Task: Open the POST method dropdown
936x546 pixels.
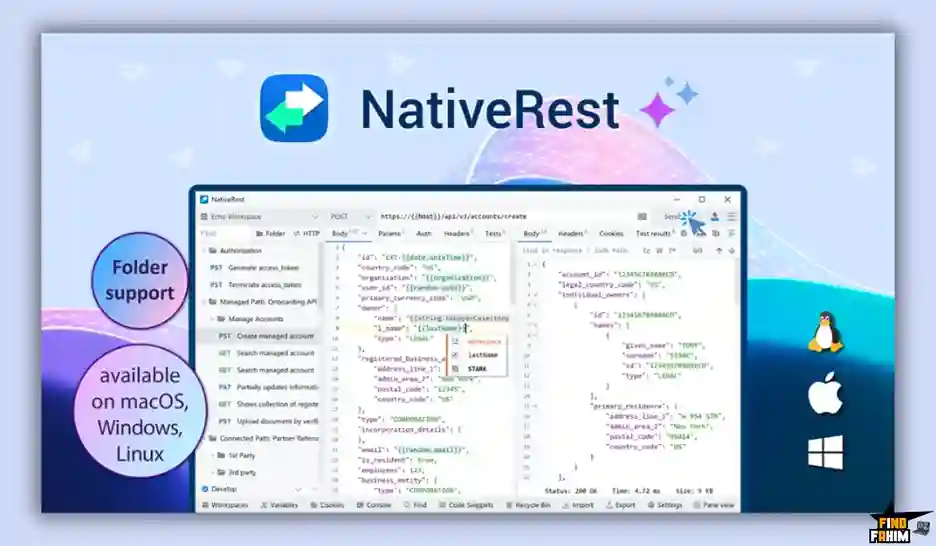Action: [x=350, y=217]
